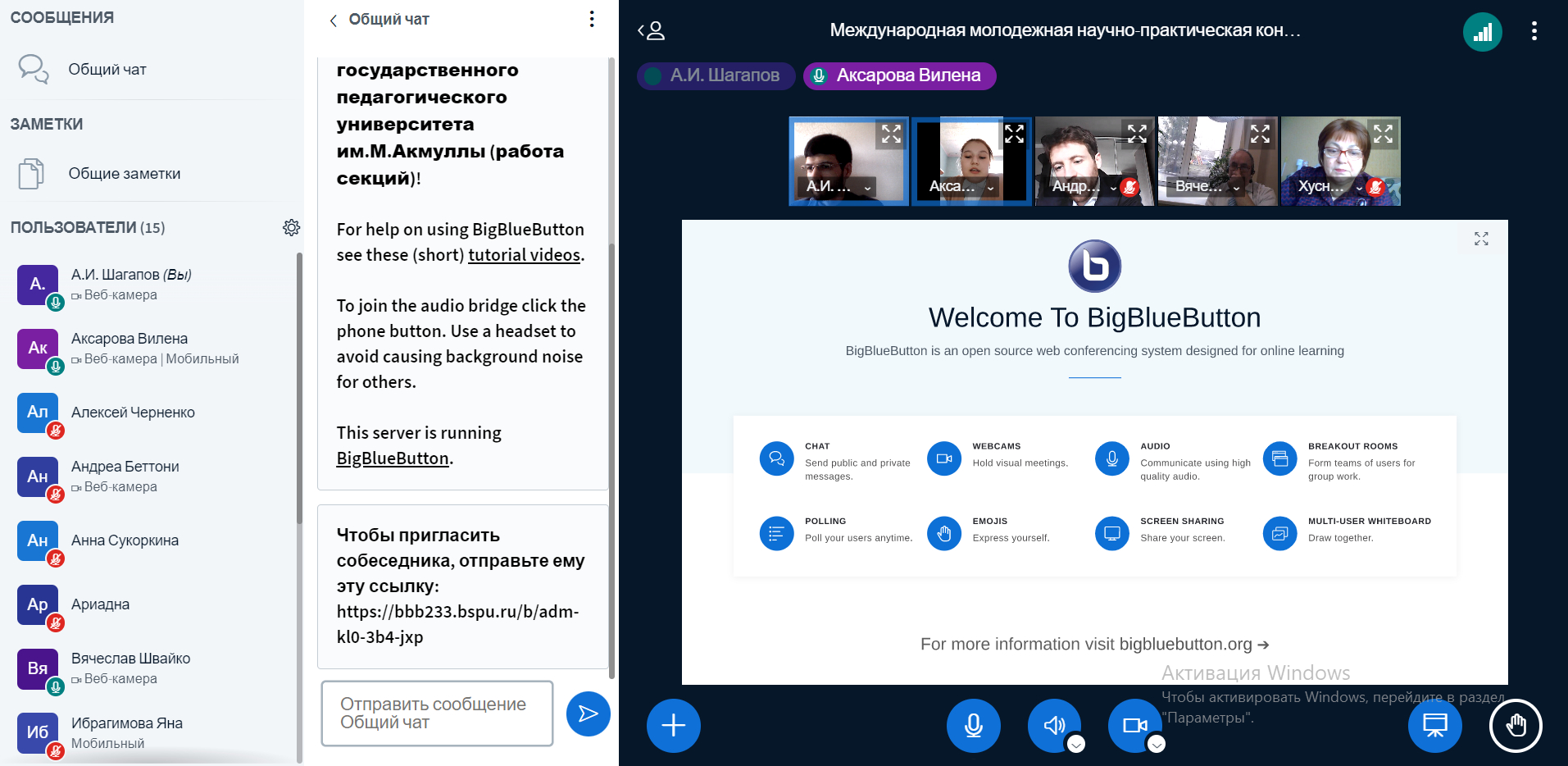Expand the webcam options dropdown arrow
Image resolution: width=1568 pixels, height=766 pixels.
[1157, 744]
